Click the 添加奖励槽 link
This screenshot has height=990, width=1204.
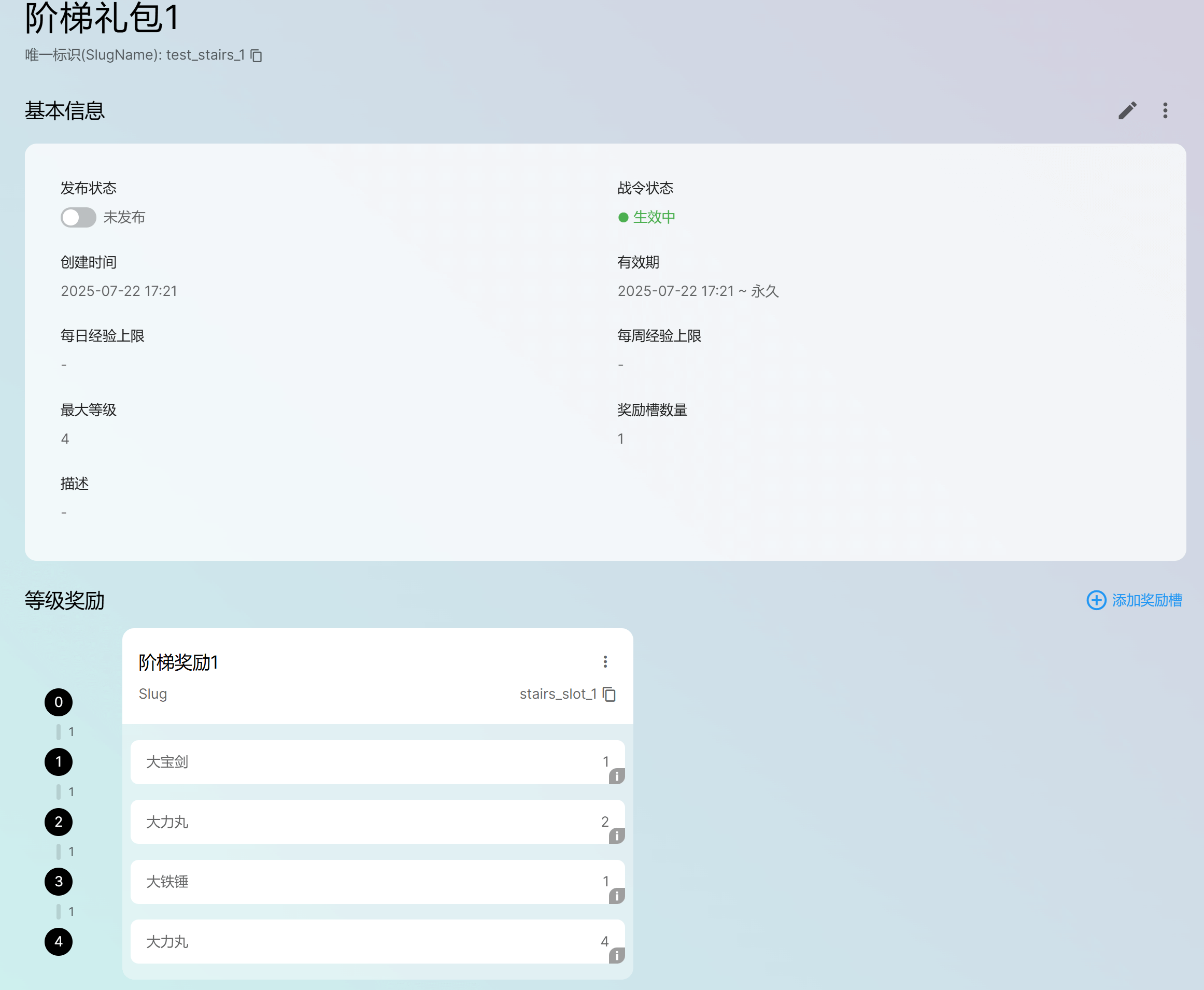(x=1146, y=600)
